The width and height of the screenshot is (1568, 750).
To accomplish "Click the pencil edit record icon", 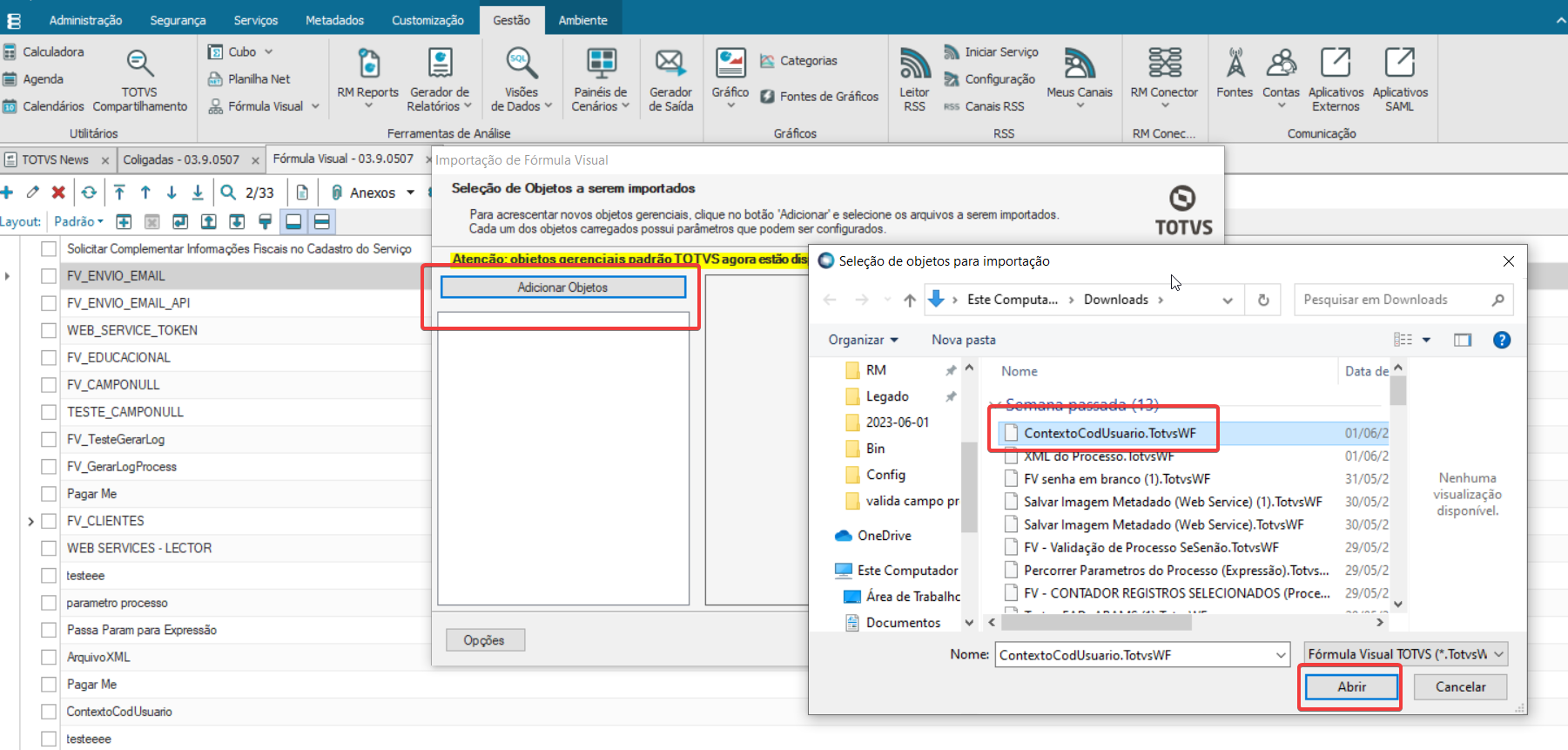I will click(x=32, y=193).
